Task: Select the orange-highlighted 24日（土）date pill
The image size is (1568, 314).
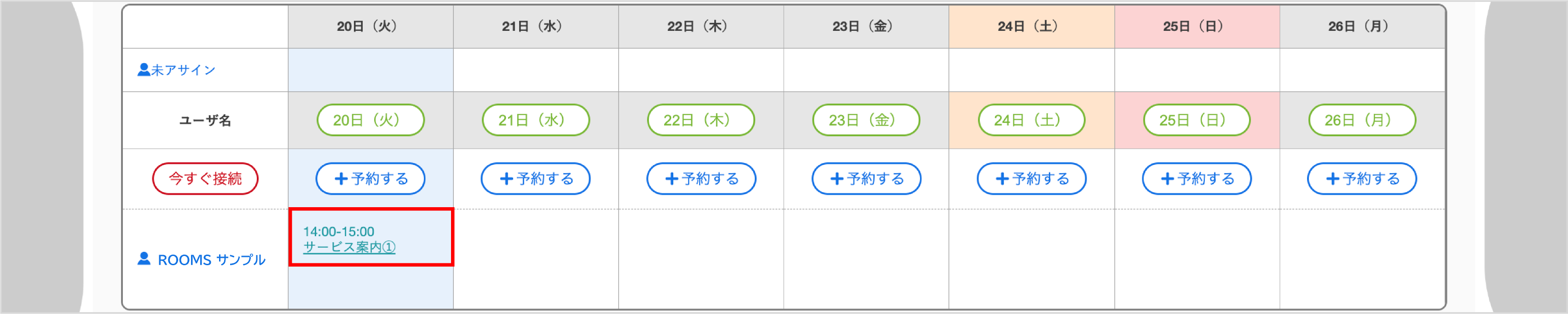Action: click(x=1031, y=120)
